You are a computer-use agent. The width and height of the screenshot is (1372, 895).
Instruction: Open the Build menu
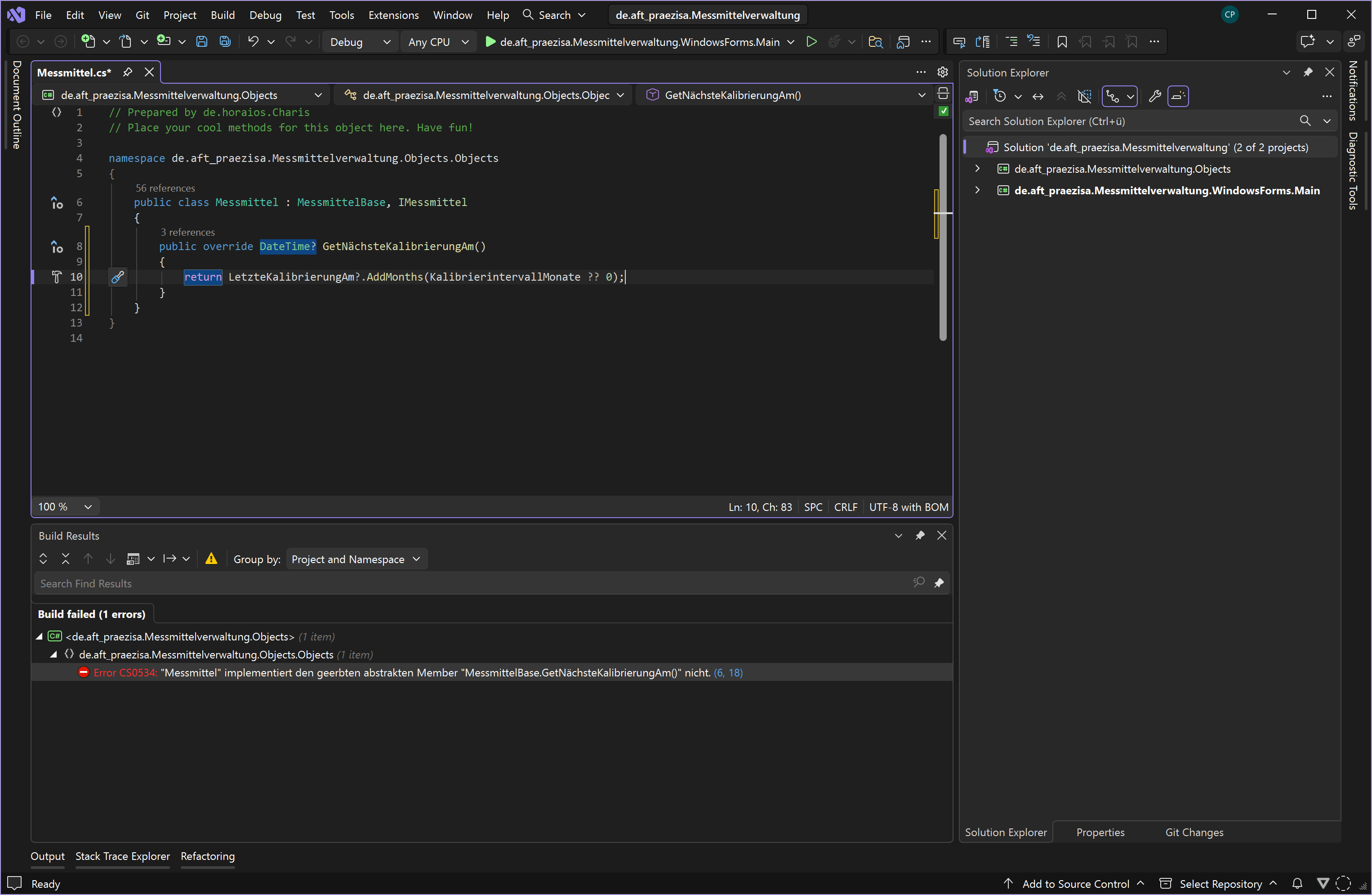coord(223,15)
